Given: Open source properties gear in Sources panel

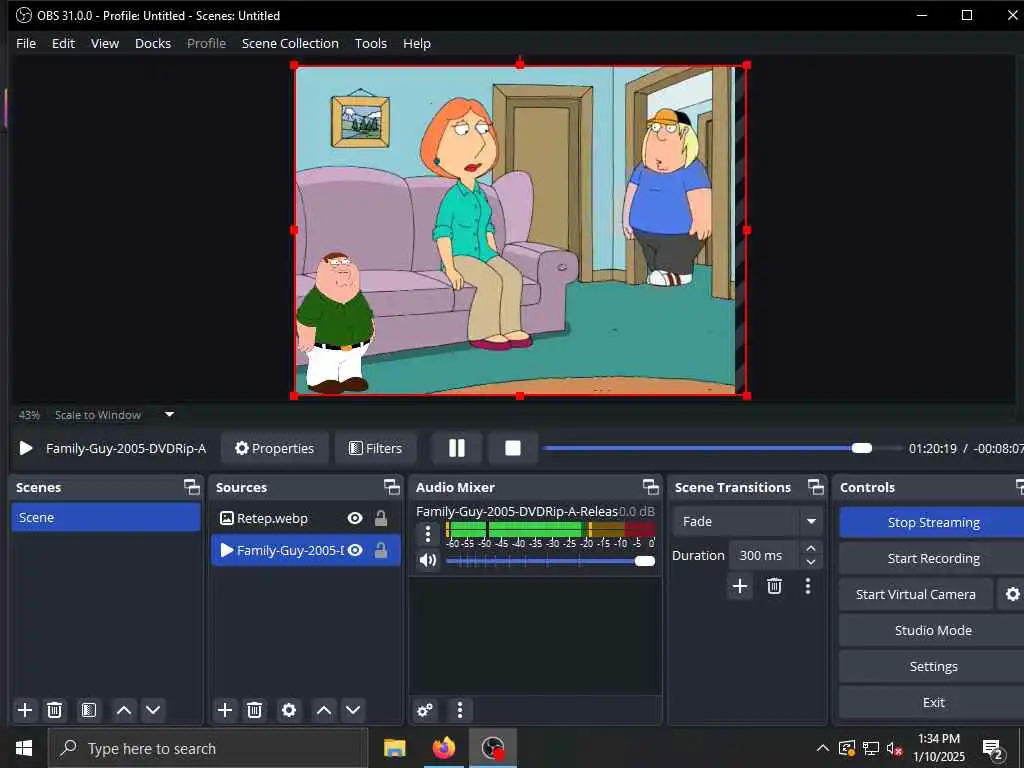Looking at the screenshot, I should [x=289, y=710].
